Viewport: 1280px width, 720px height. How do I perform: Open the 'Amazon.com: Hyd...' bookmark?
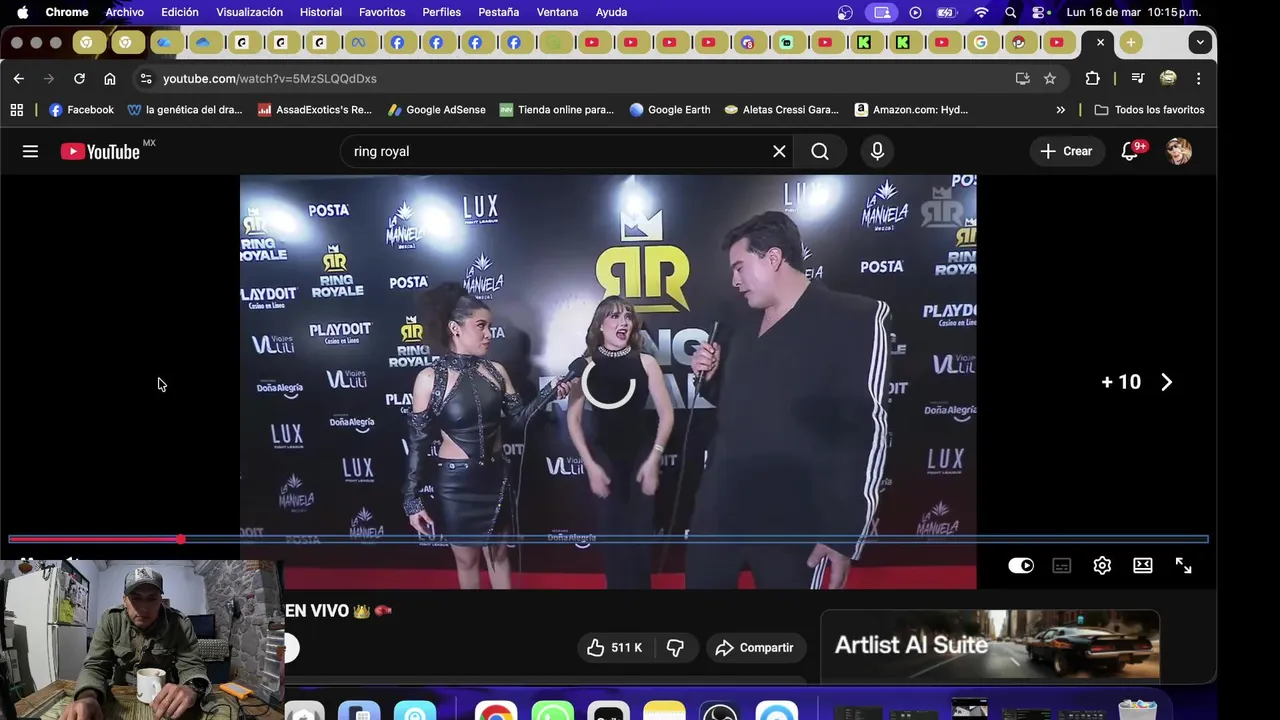pyautogui.click(x=911, y=110)
